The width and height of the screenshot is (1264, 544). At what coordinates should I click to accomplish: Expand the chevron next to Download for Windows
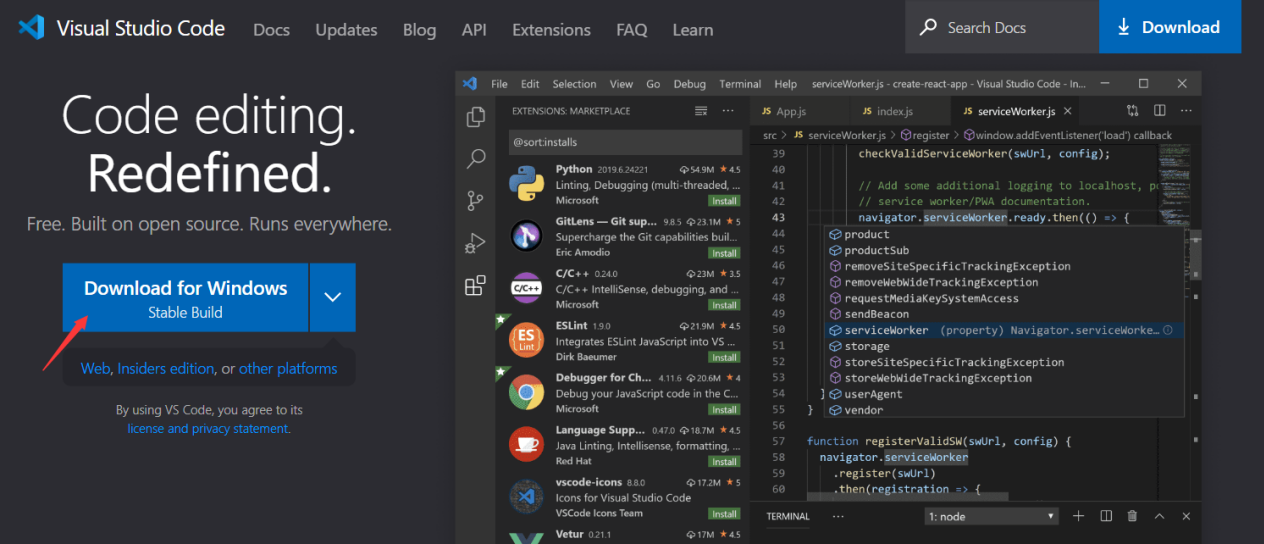click(x=333, y=297)
